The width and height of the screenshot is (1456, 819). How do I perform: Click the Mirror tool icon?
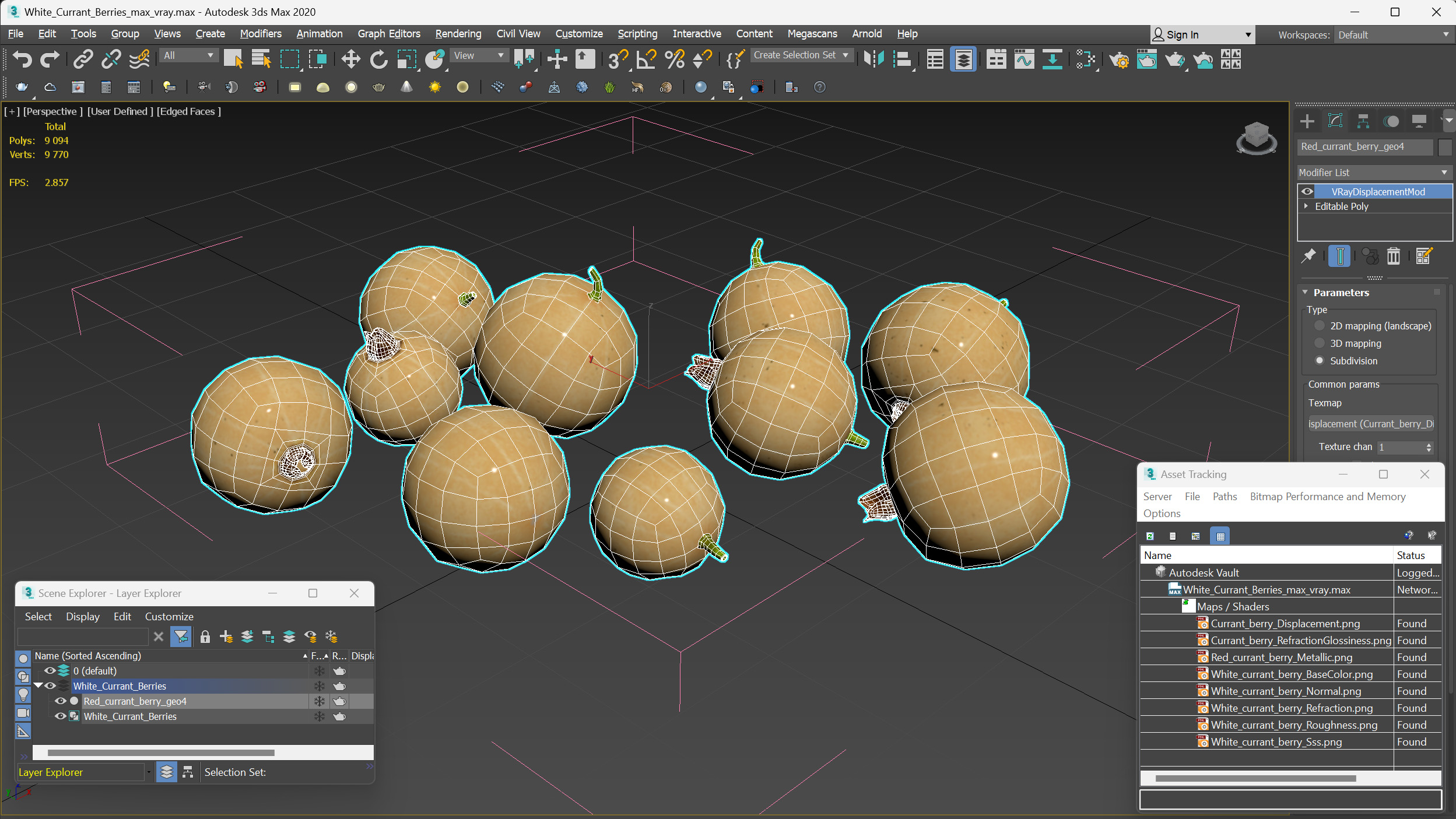click(873, 59)
